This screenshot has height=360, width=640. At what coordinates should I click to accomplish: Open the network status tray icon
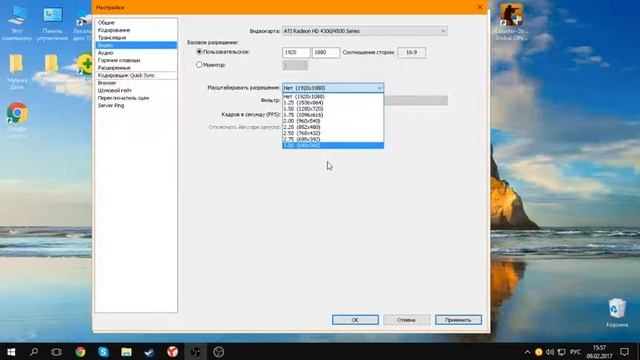tap(562, 352)
